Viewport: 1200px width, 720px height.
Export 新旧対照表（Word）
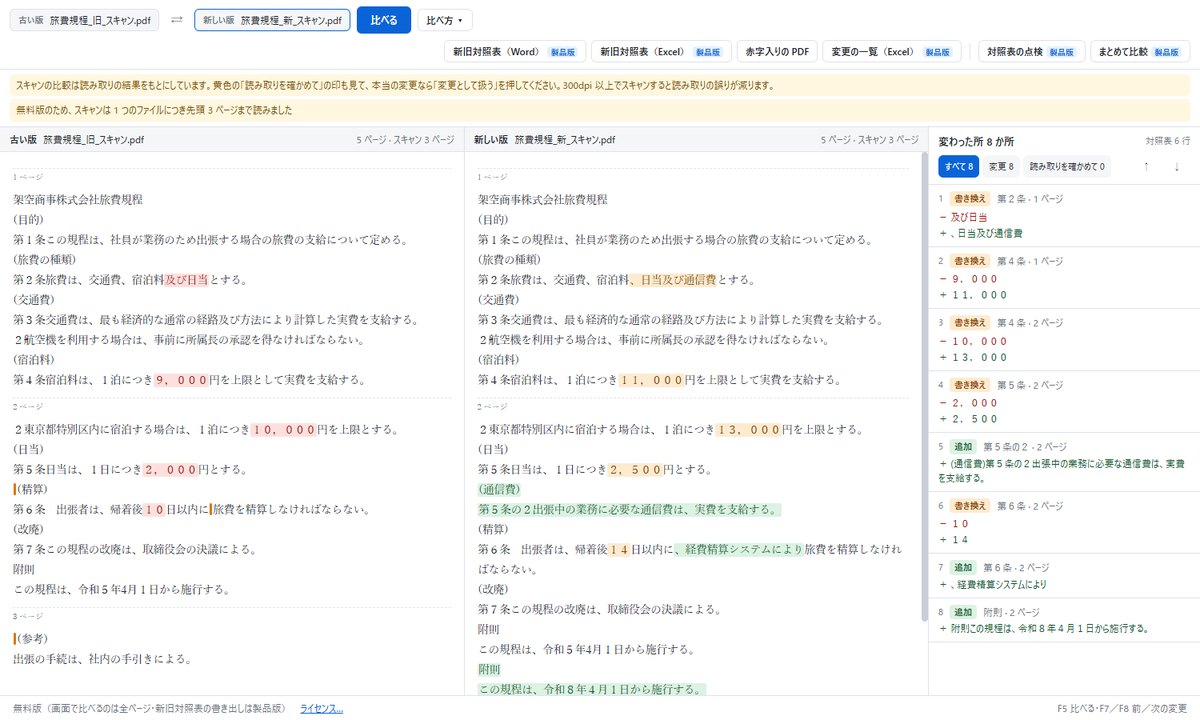click(x=514, y=51)
